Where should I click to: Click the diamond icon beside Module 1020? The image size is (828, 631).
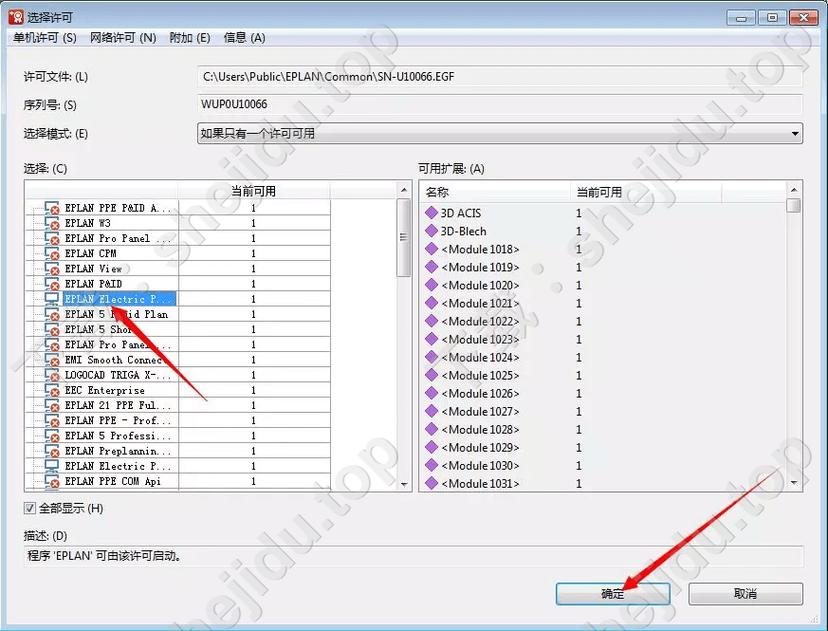(431, 285)
